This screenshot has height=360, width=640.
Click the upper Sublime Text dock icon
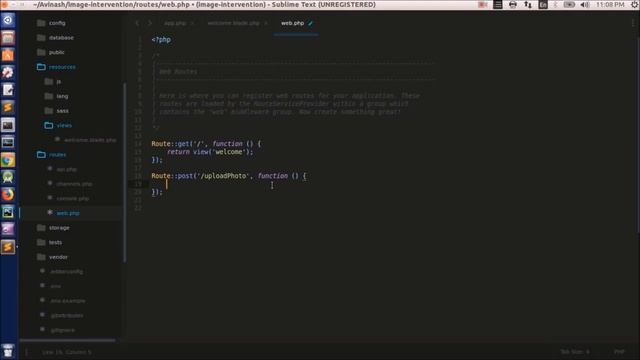[8, 107]
